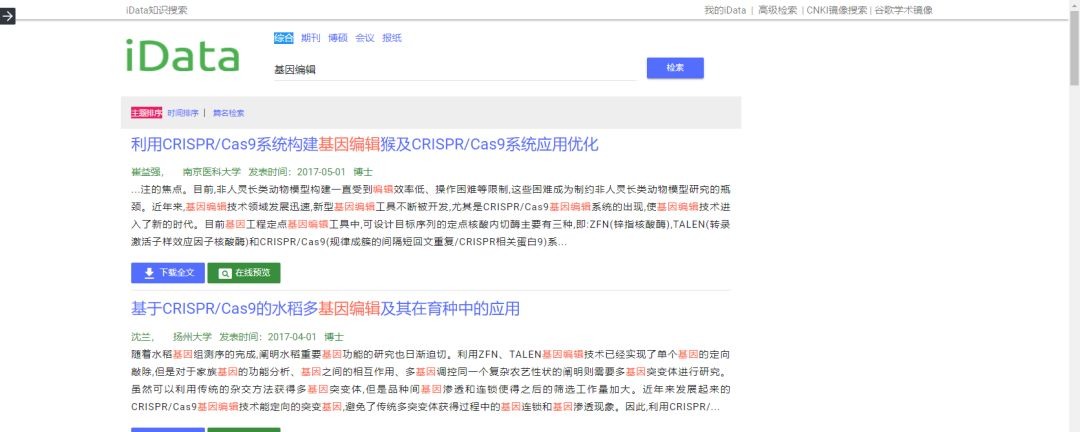
Task: Click the arrow icon at top-left corner
Action: (7, 17)
